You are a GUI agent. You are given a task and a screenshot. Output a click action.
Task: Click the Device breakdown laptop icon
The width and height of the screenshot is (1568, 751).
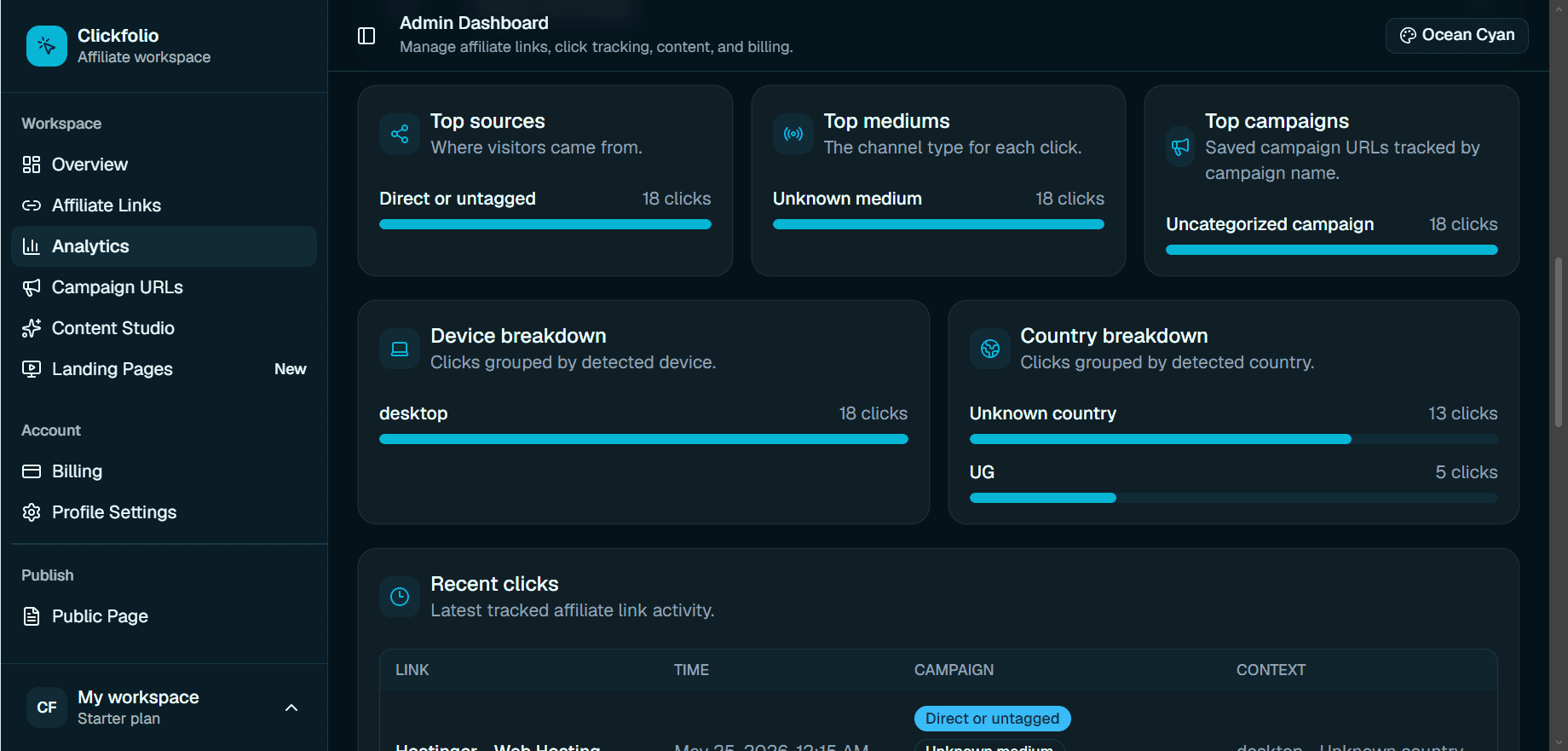(400, 349)
